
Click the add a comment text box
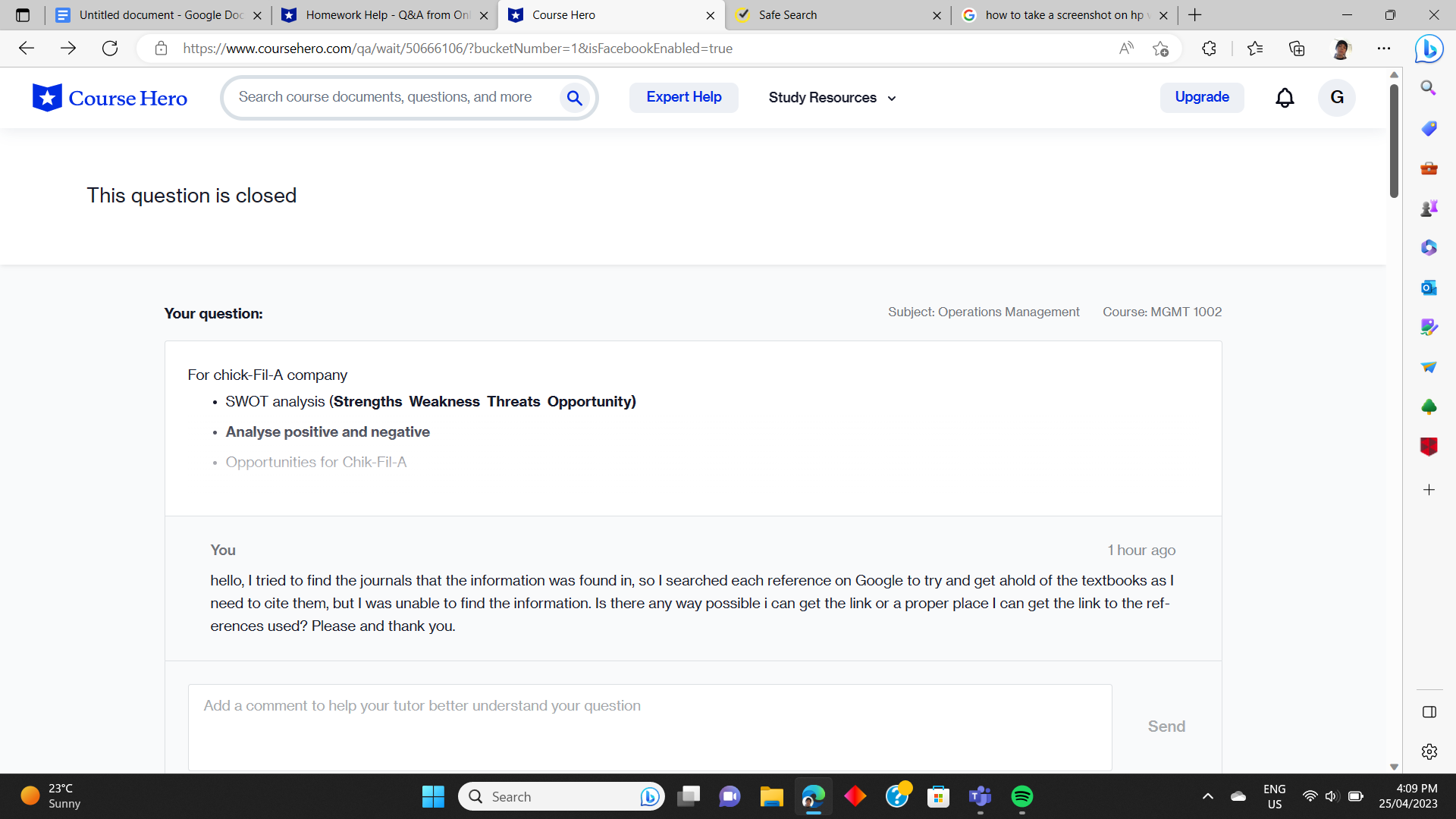pyautogui.click(x=649, y=726)
